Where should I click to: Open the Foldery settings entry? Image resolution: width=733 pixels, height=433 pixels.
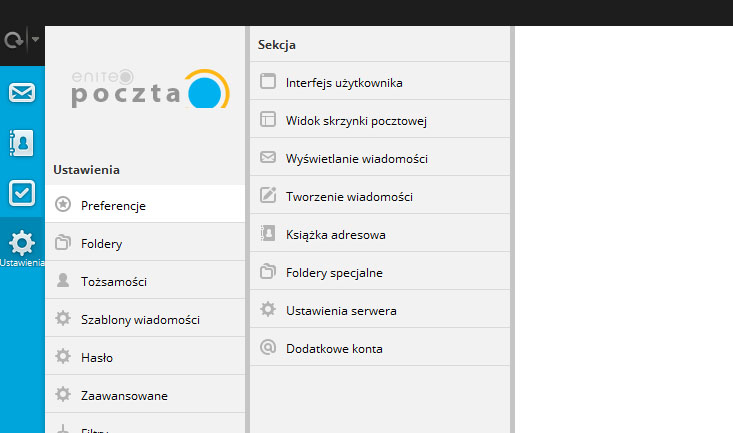(x=145, y=242)
